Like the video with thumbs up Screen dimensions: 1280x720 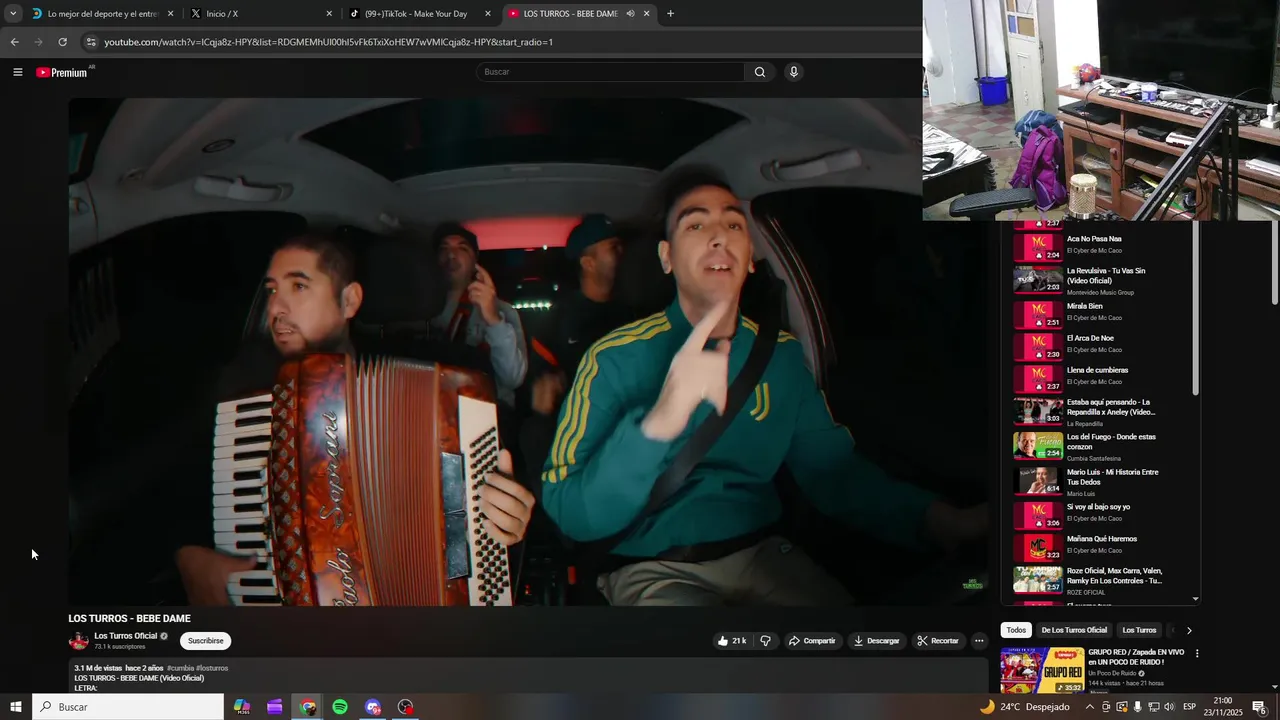pyautogui.click(x=732, y=641)
